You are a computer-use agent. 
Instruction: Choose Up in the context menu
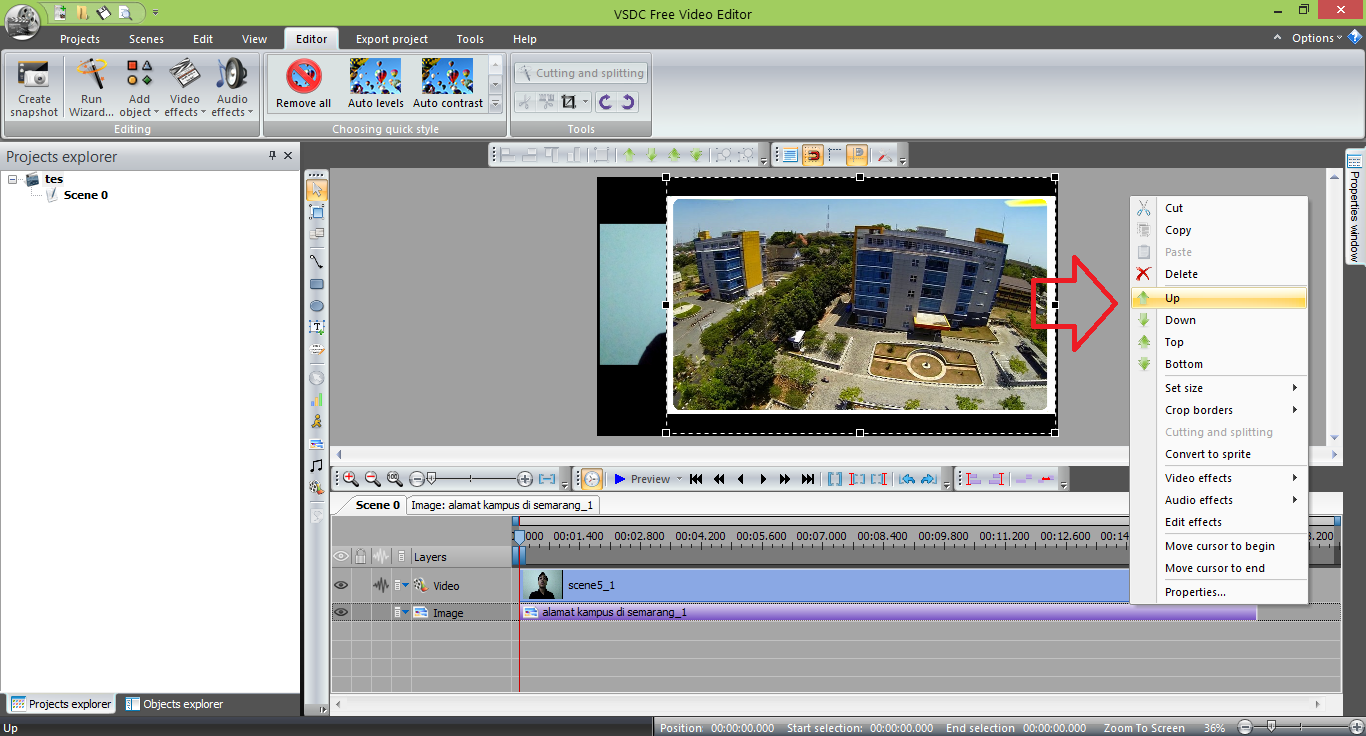tap(1219, 298)
